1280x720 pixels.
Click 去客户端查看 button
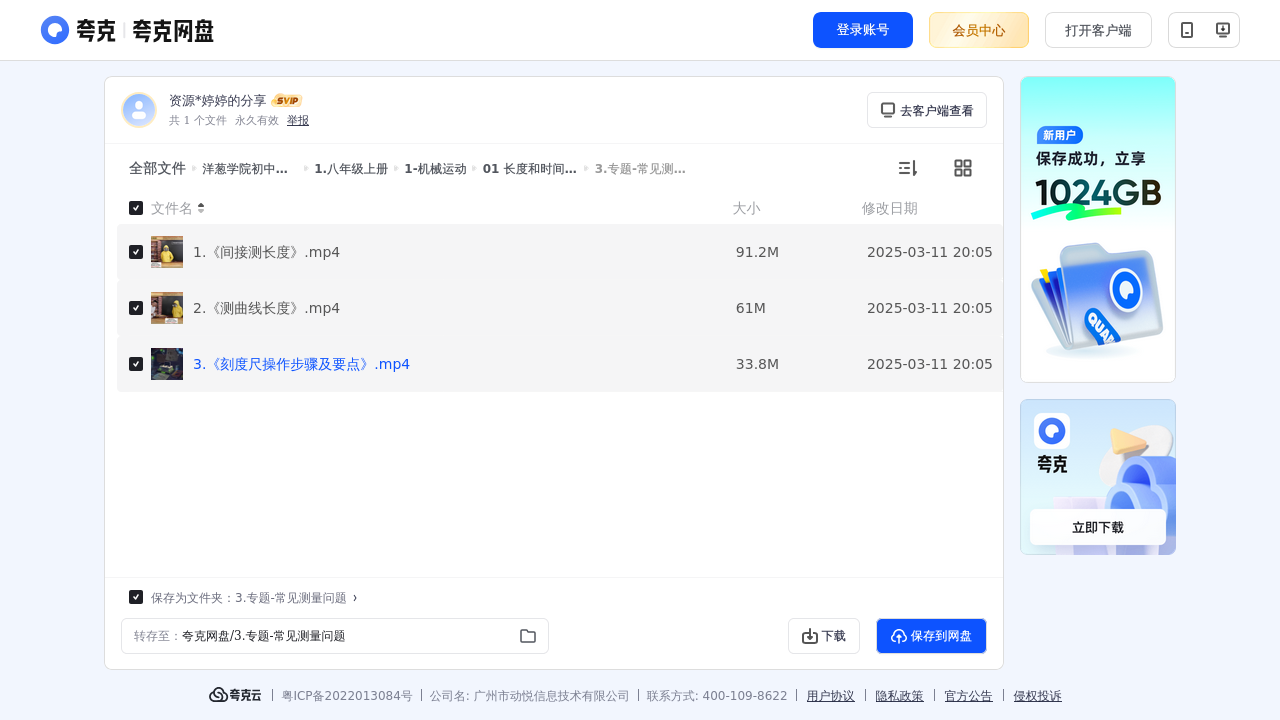click(927, 110)
